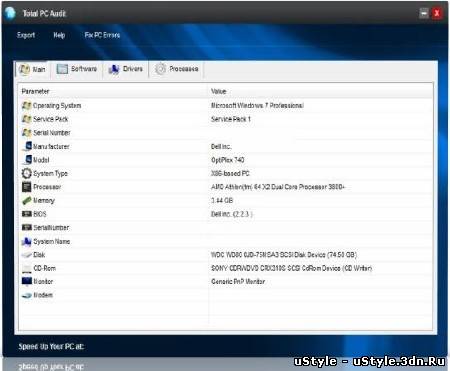This screenshot has height=371, width=450.
Task: Open the Help menu
Action: [x=59, y=35]
